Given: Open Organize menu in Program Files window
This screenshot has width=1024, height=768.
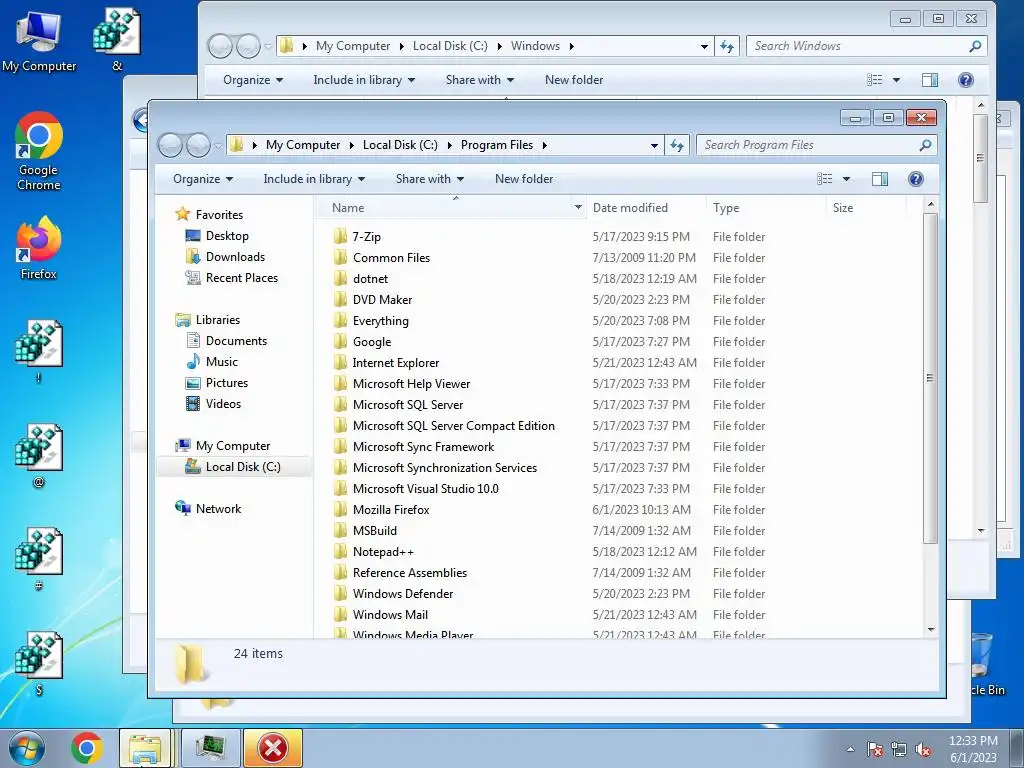Looking at the screenshot, I should pyautogui.click(x=202, y=179).
